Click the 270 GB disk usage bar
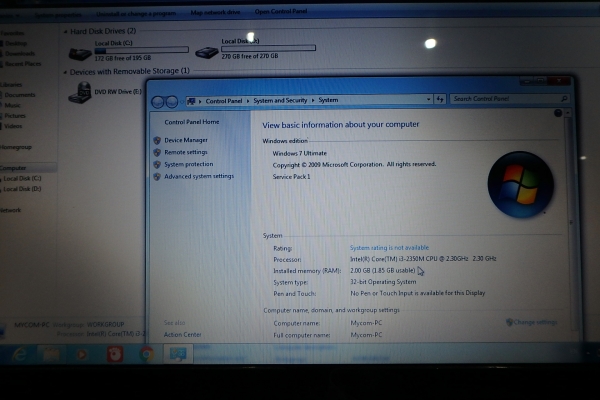This screenshot has height=400, width=600. pyautogui.click(x=268, y=48)
